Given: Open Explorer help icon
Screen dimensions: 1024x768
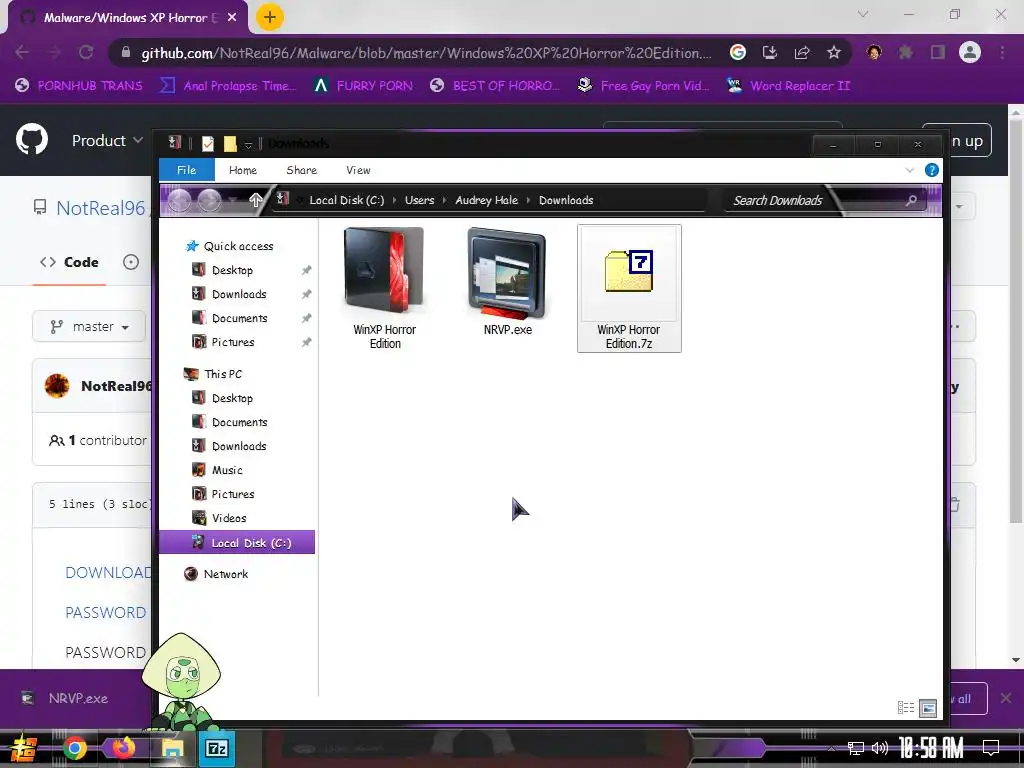Looking at the screenshot, I should click(x=932, y=170).
